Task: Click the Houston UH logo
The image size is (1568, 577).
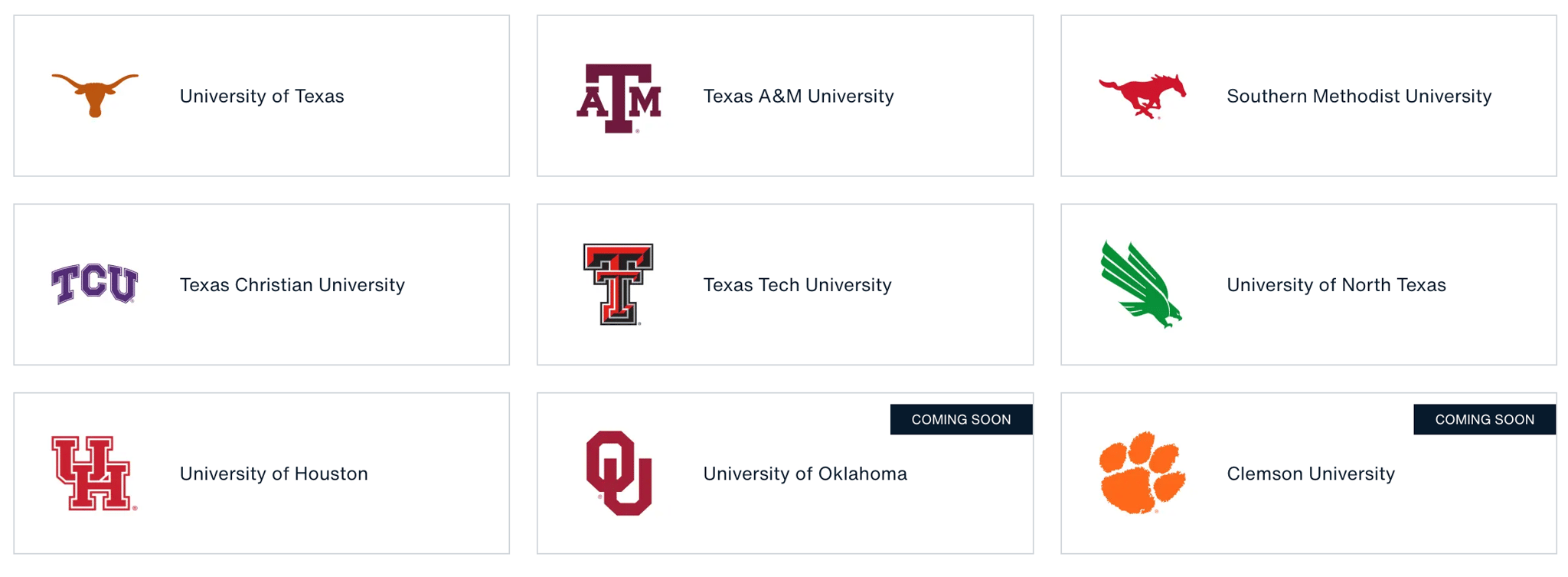Action: [x=94, y=473]
